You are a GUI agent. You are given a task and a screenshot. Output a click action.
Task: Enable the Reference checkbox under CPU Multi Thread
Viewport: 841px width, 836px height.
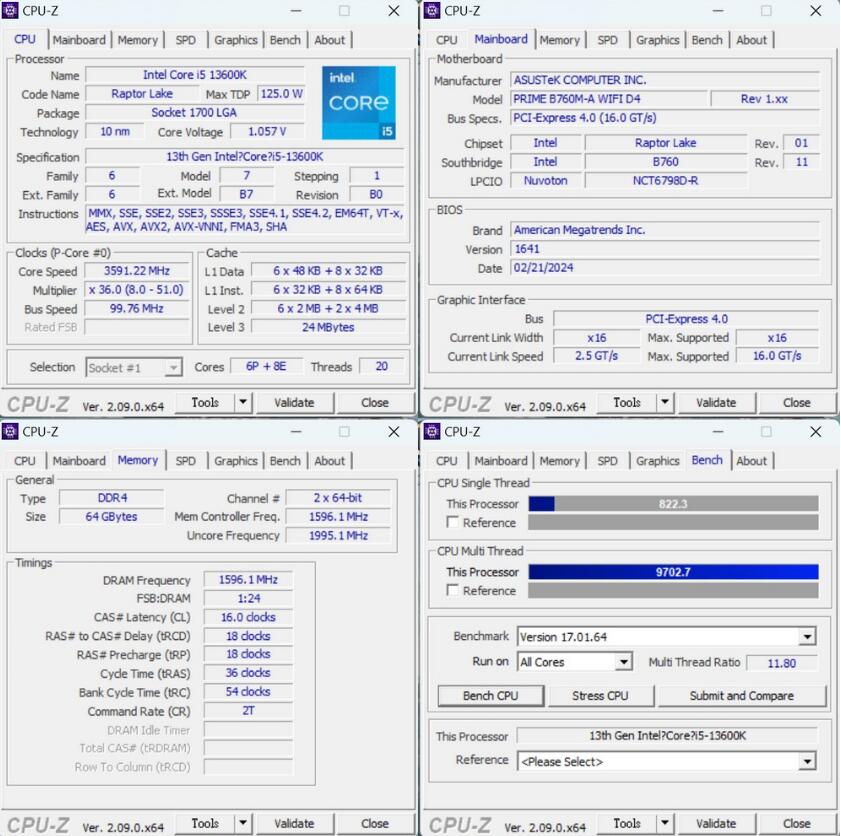(x=454, y=591)
